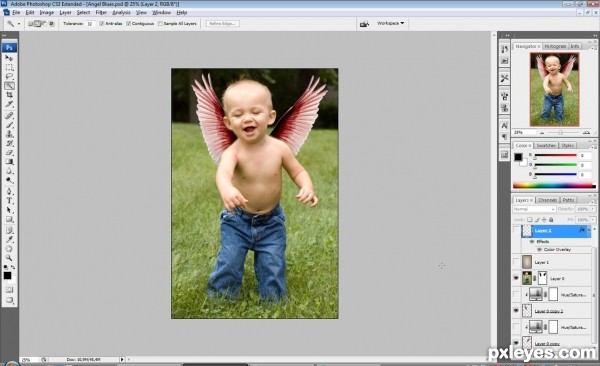Click navigator zoom in button
Image resolution: width=600 pixels, height=366 pixels.
[586, 133]
